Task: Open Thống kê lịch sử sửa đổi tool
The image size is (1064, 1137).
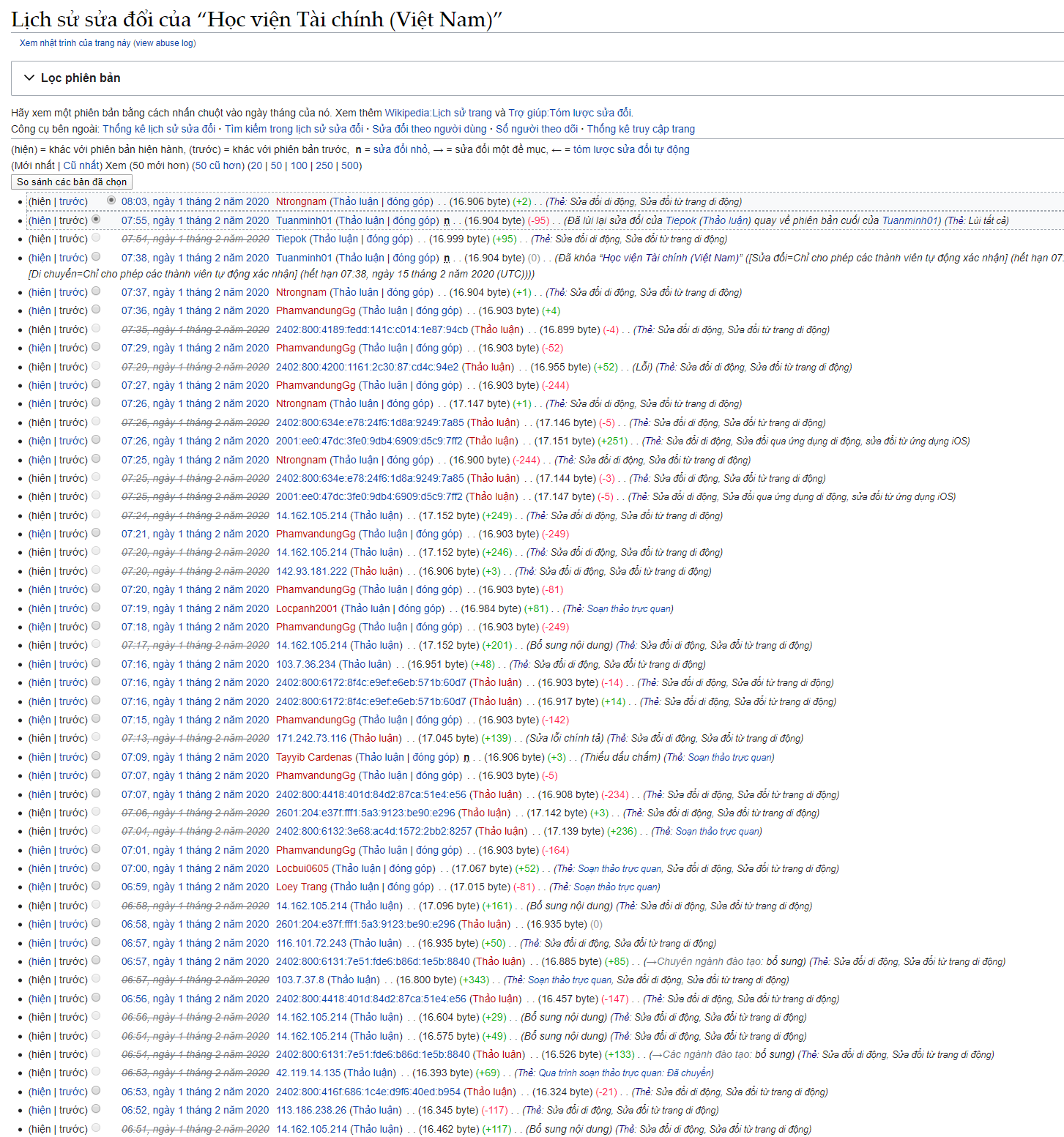Action: click(159, 129)
